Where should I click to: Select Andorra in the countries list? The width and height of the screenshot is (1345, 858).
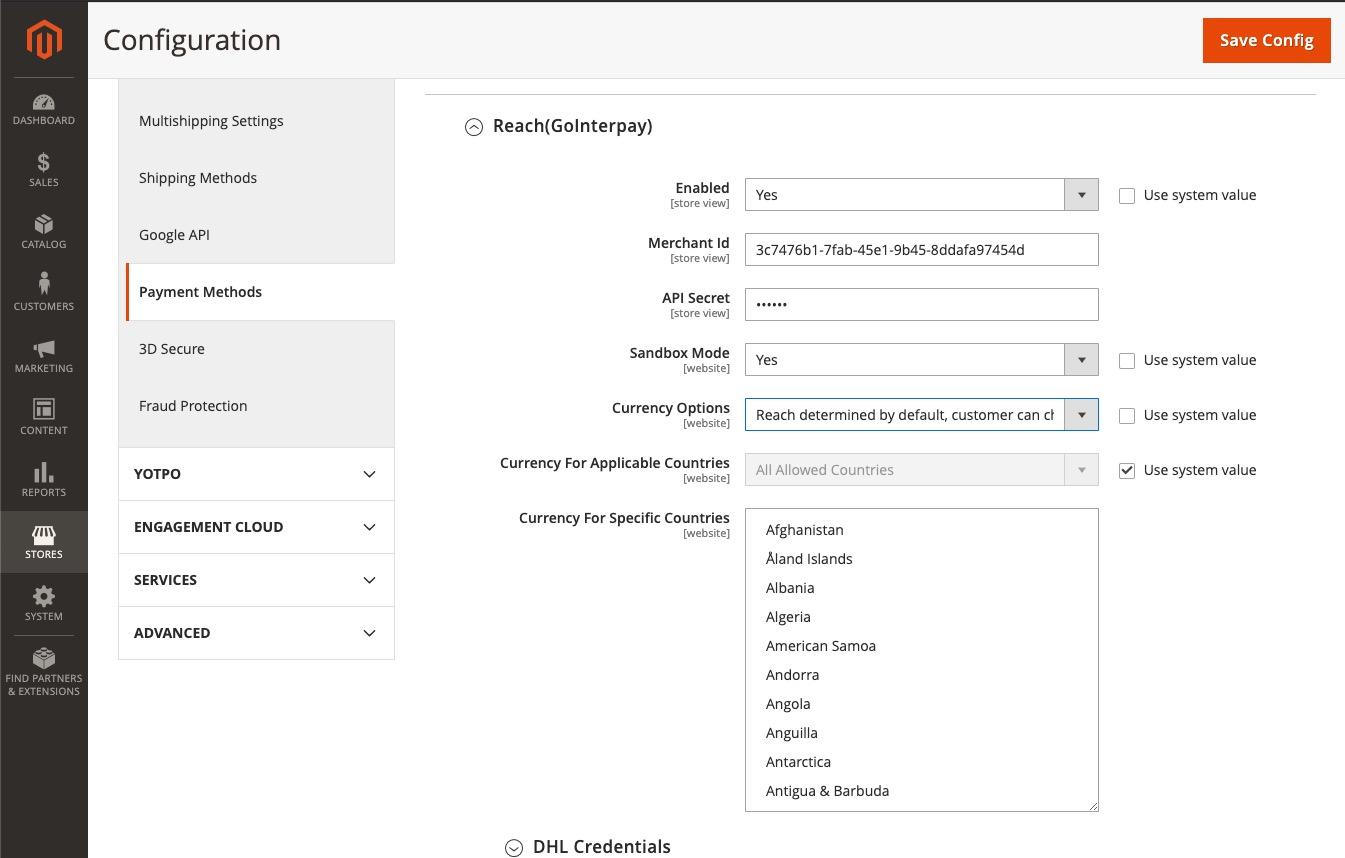[921, 675]
